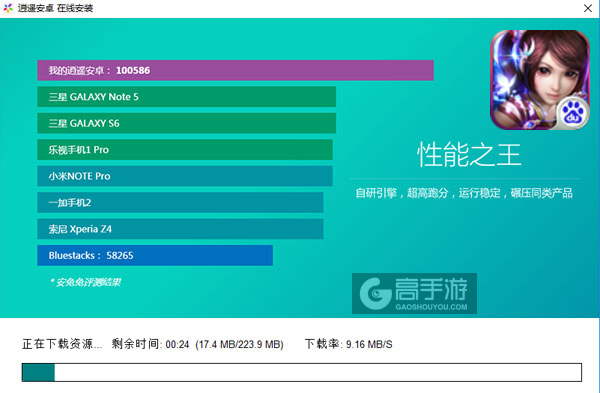Image resolution: width=600 pixels, height=393 pixels.
Task: Select the 一加手机2 bar
Action: [x=180, y=202]
